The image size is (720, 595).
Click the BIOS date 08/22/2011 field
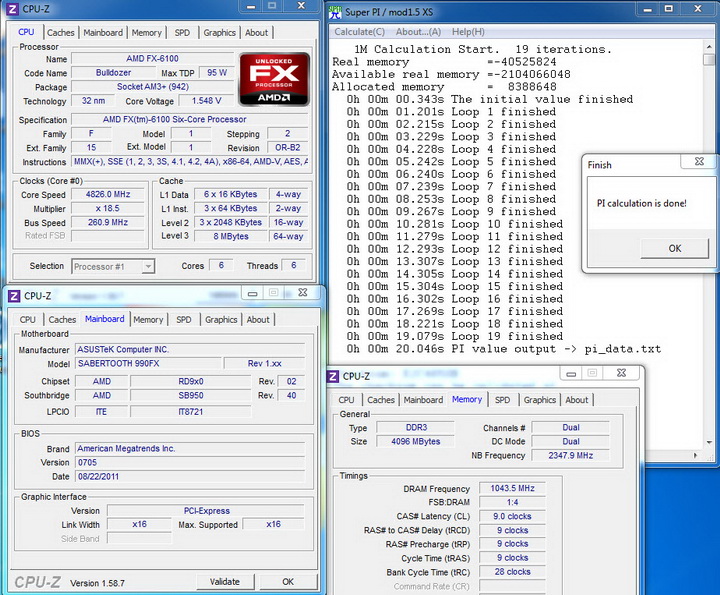190,477
